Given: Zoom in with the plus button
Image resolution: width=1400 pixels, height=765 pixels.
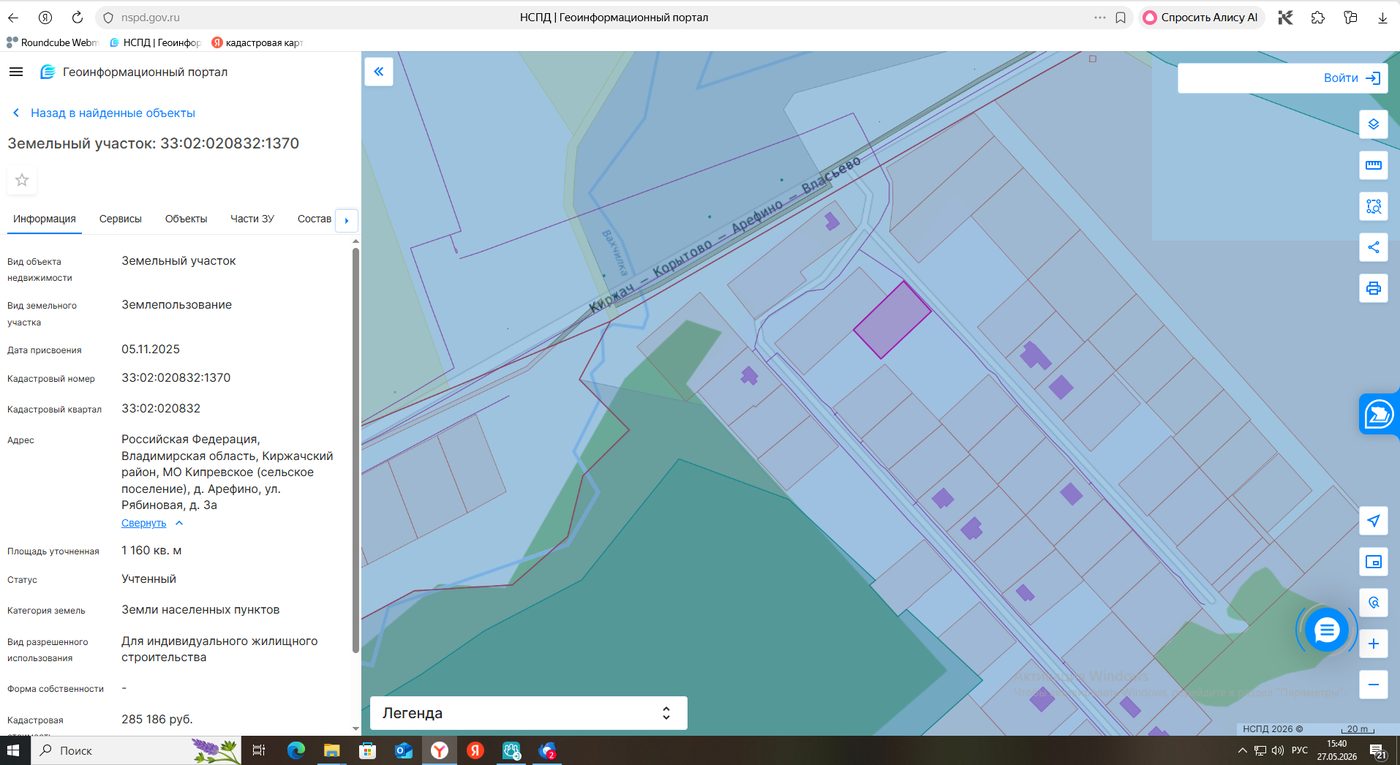Looking at the screenshot, I should click(1373, 644).
